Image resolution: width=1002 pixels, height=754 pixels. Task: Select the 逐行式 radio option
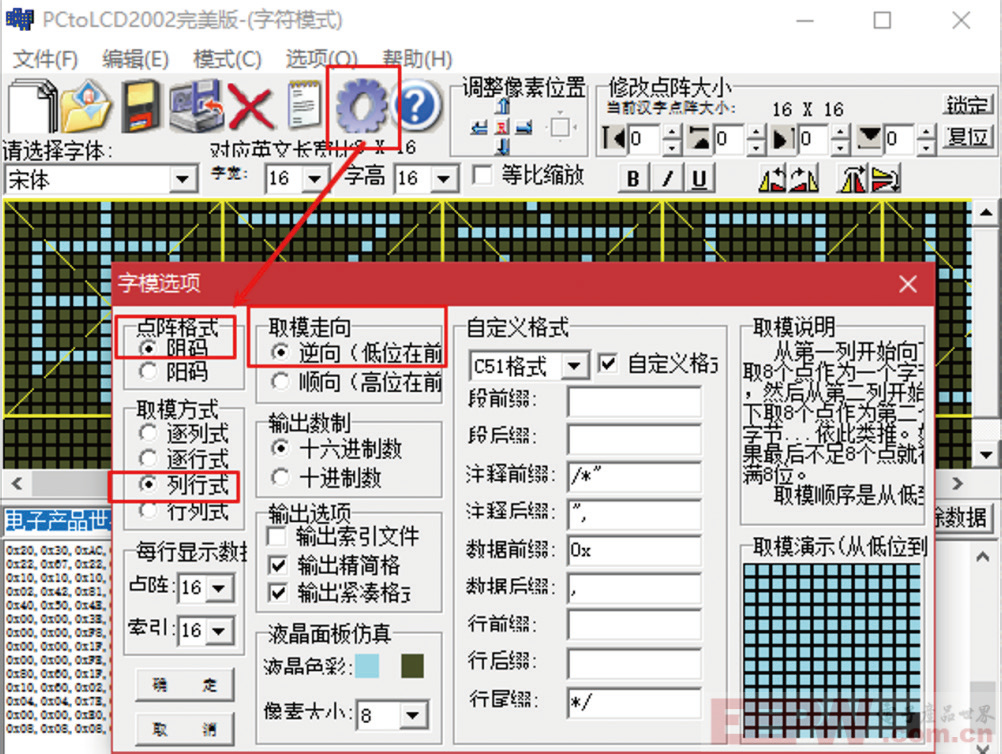pos(148,459)
